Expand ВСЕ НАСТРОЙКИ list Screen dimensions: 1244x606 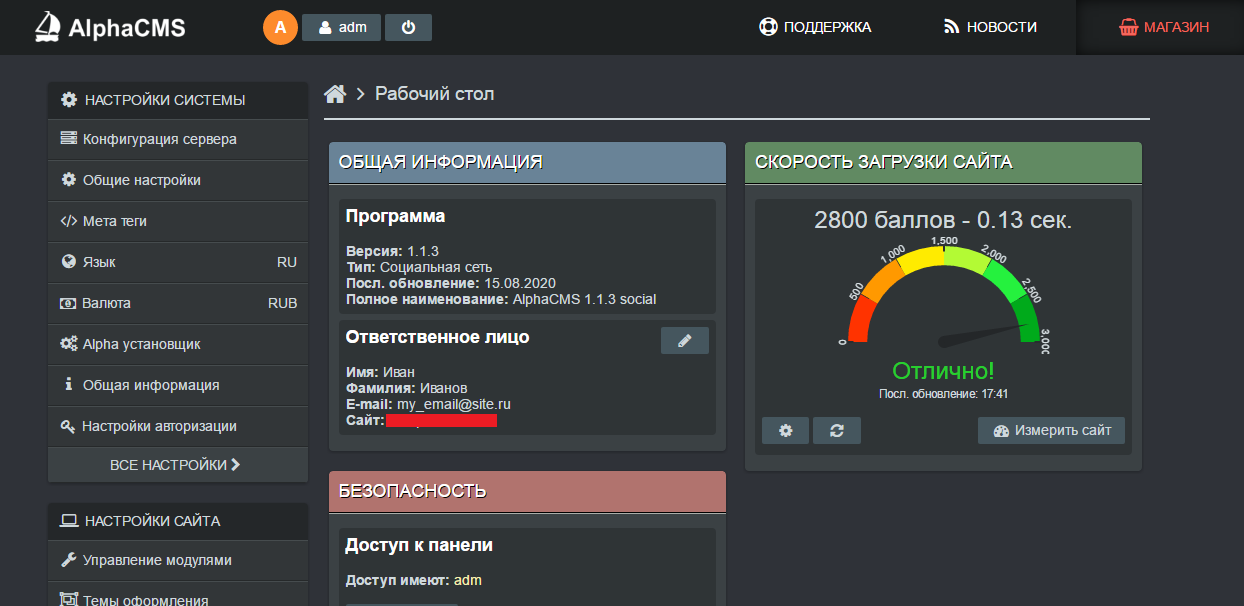177,465
